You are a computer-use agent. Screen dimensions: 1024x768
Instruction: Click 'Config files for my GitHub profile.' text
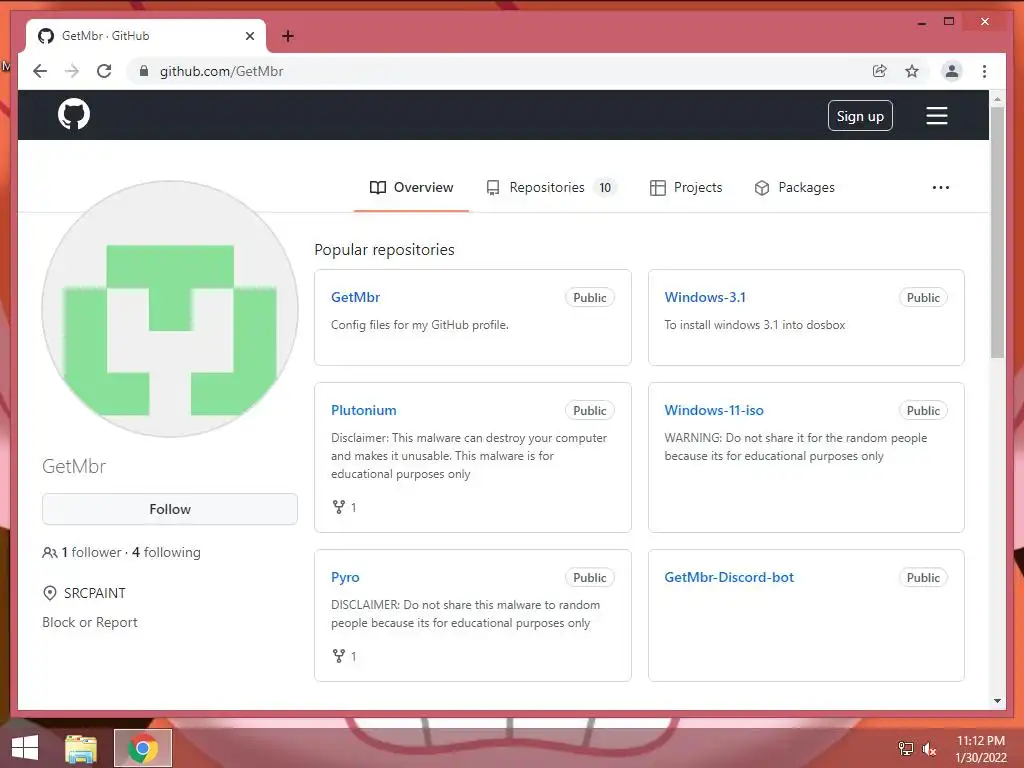tap(420, 325)
